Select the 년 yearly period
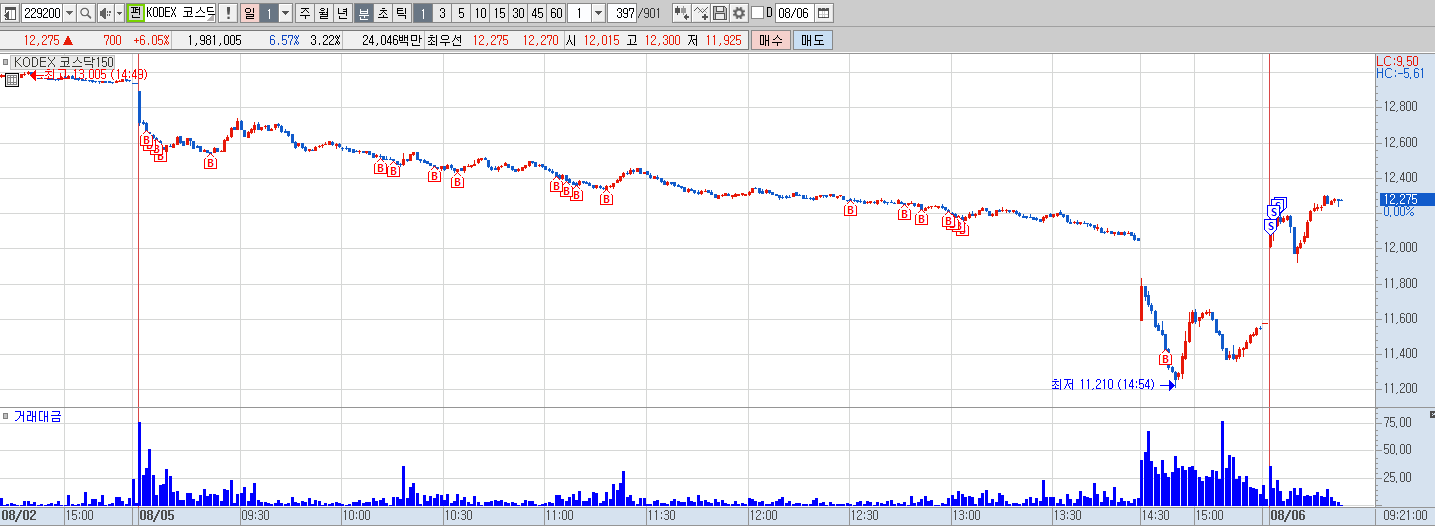Viewport: 1435px width, 526px height. (343, 13)
